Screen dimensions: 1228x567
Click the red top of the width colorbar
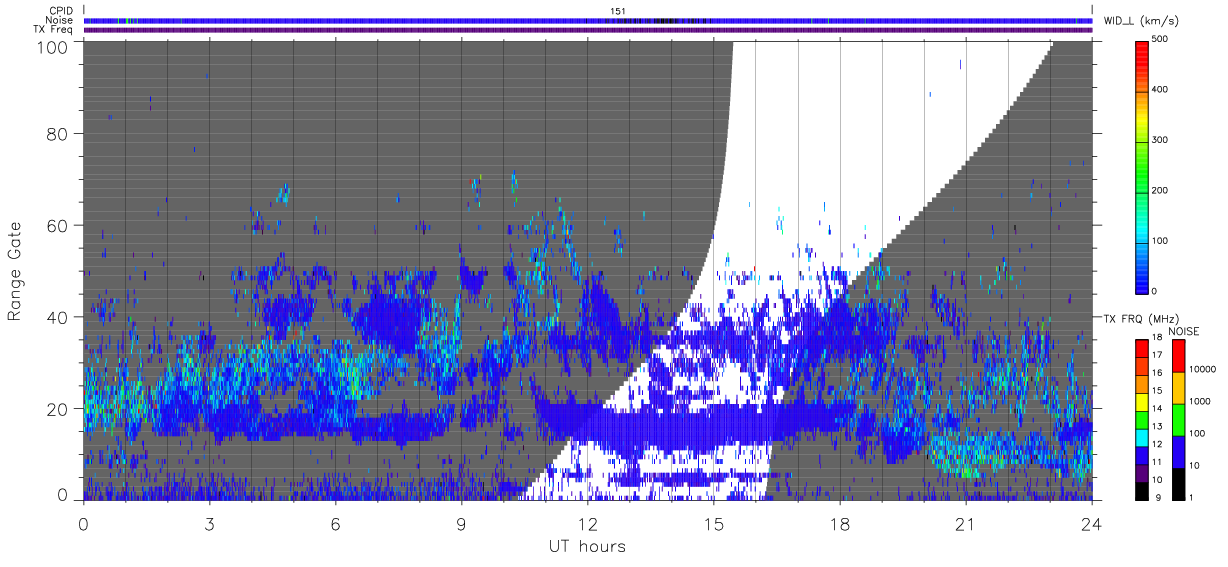[x=1141, y=52]
